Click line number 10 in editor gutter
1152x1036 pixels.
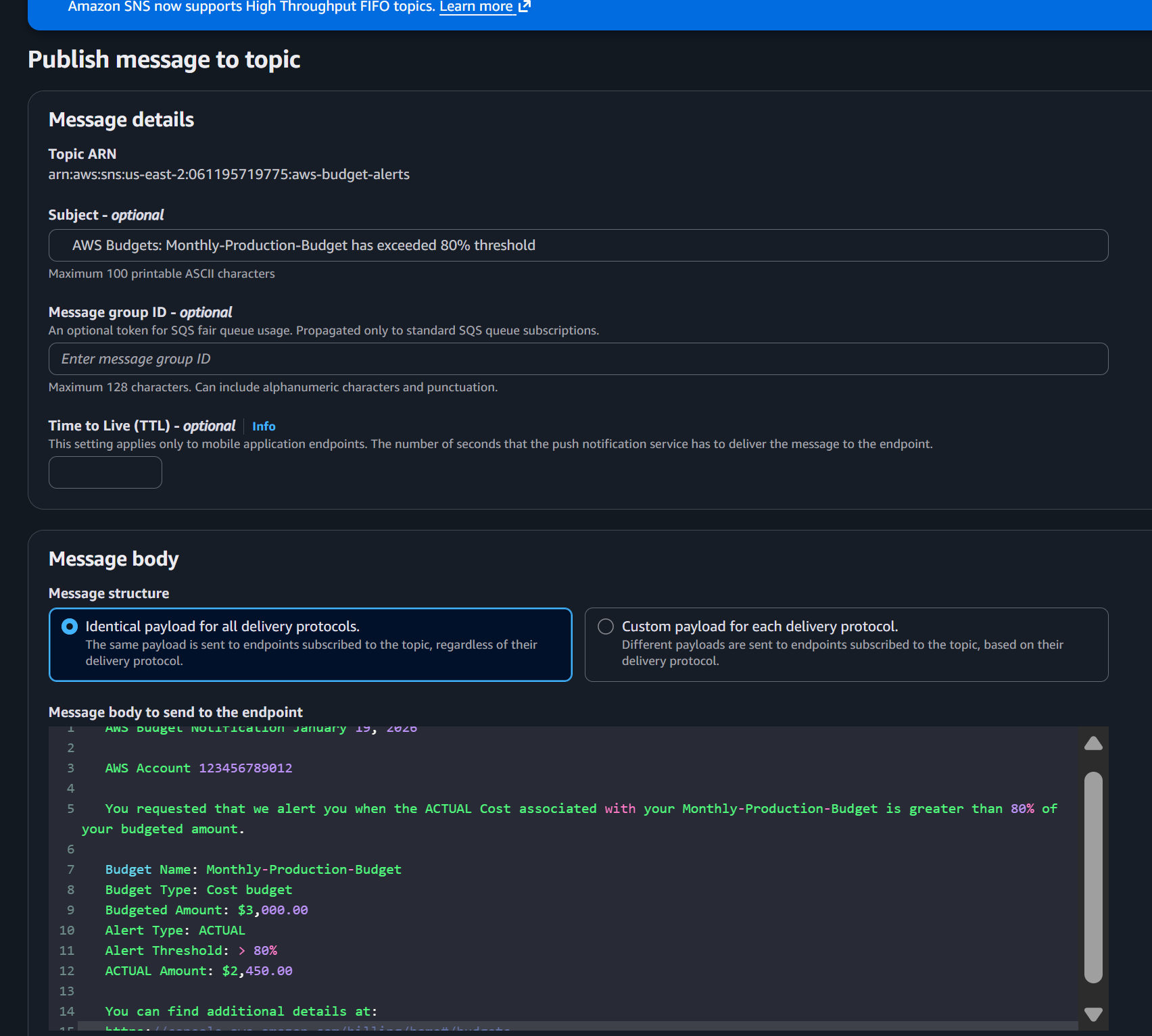[x=67, y=931]
